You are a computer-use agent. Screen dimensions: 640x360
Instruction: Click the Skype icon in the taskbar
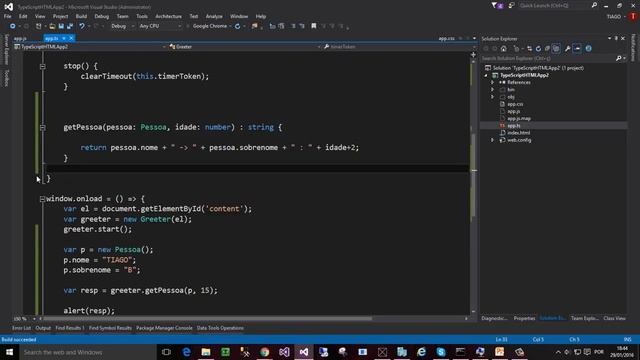(441, 352)
